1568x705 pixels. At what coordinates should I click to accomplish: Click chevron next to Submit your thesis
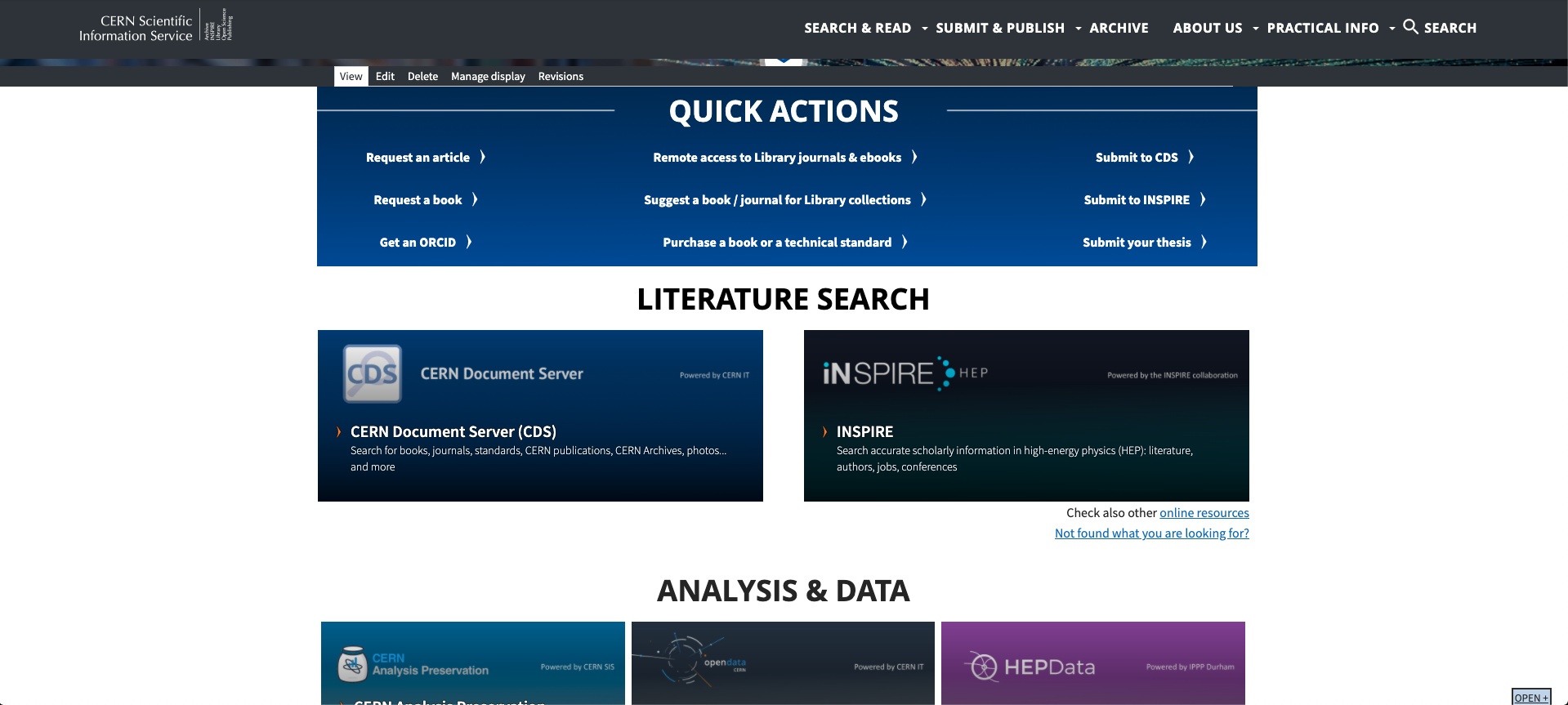click(x=1204, y=242)
